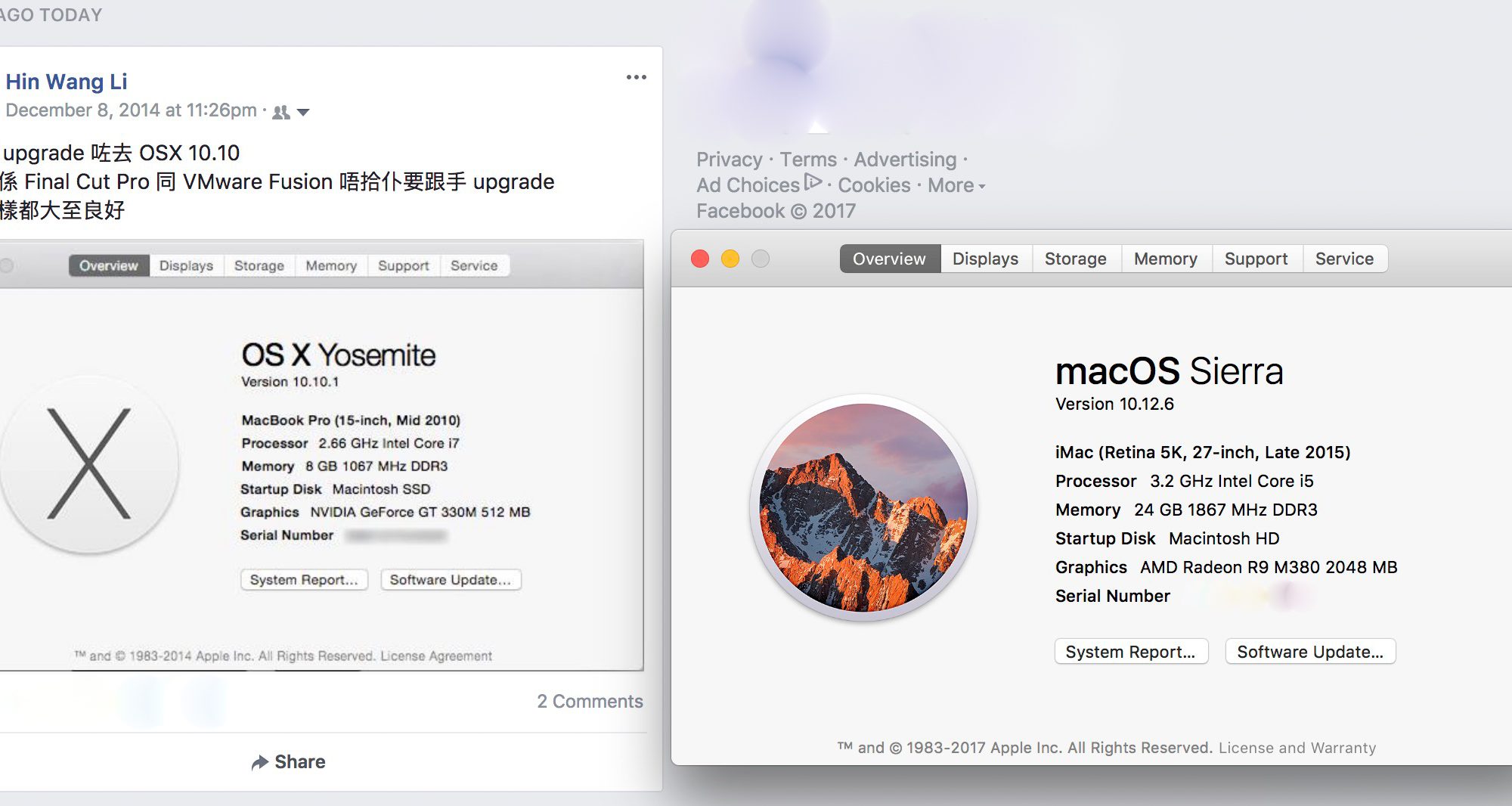This screenshot has height=806, width=1512.
Task: Click System Report button in Sierra window
Action: point(1131,652)
